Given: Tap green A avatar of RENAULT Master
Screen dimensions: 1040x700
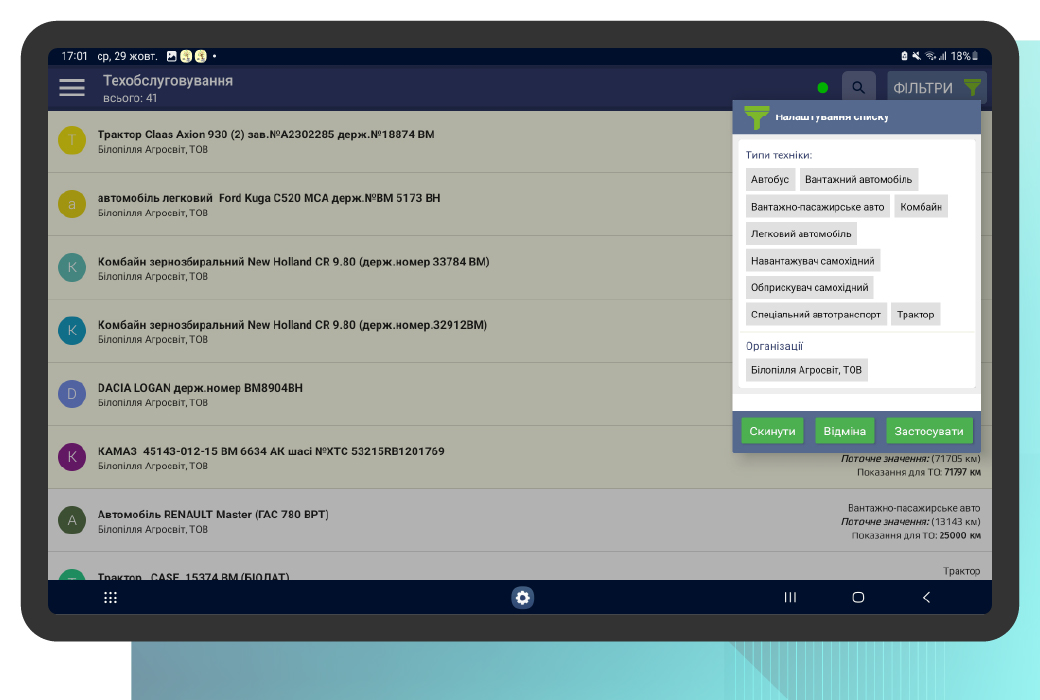Looking at the screenshot, I should [71, 520].
